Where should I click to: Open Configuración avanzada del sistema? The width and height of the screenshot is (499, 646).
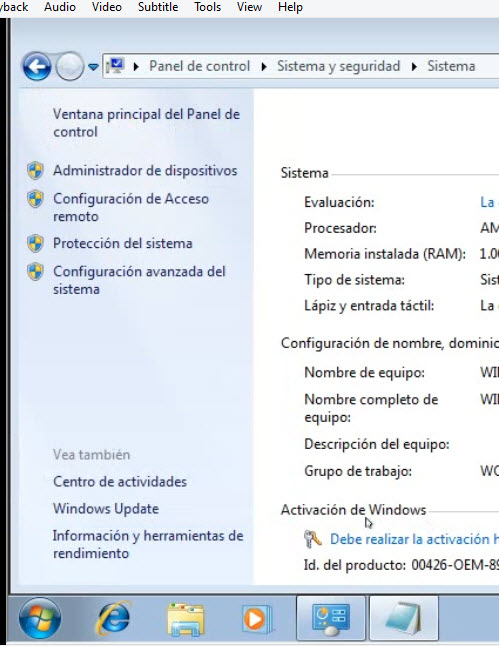[139, 280]
